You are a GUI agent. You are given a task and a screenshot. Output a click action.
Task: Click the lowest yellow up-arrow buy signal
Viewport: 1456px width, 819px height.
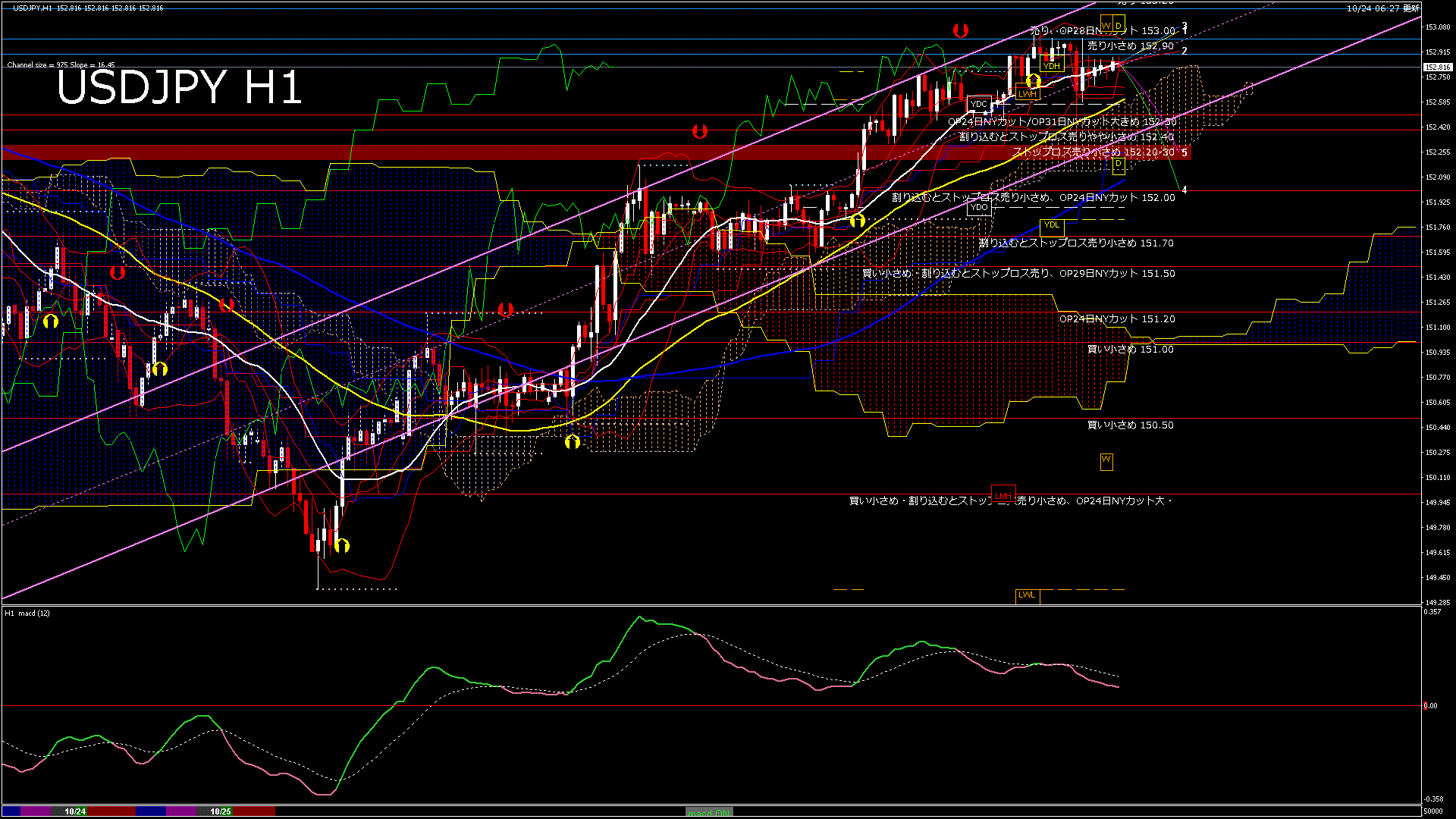tap(342, 545)
